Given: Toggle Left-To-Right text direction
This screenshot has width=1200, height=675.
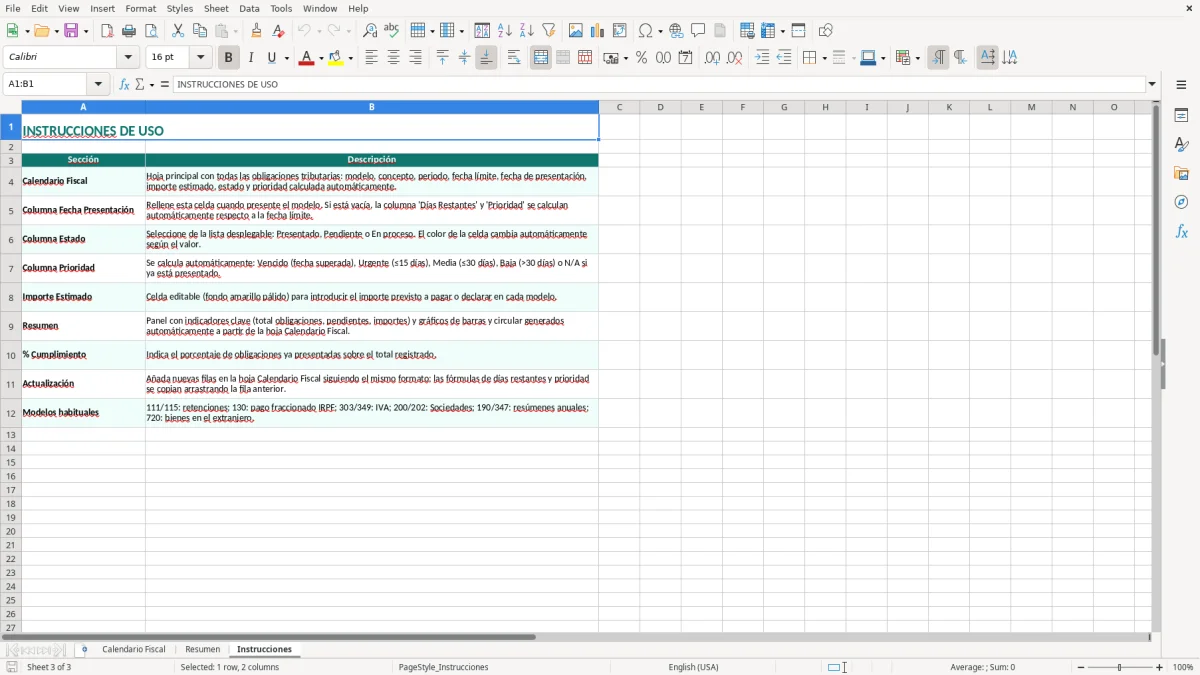Looking at the screenshot, I should pos(938,58).
